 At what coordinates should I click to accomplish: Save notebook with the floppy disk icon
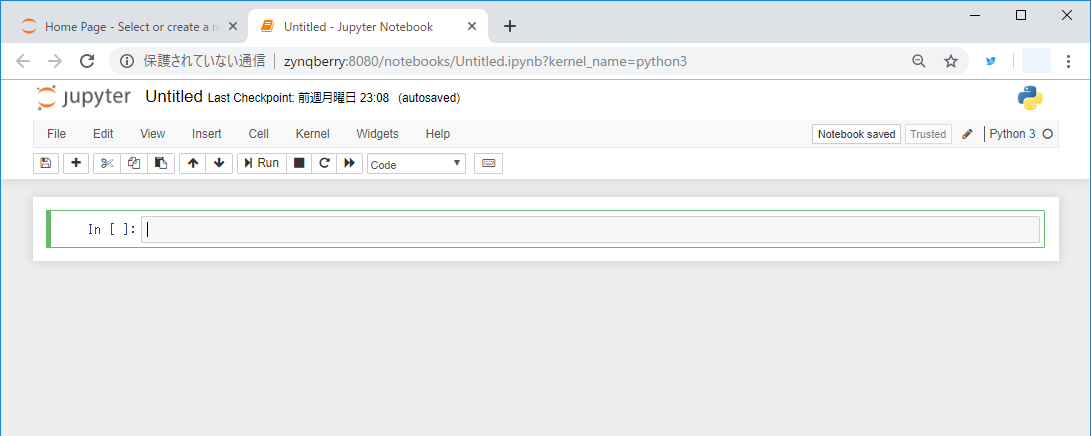45,163
